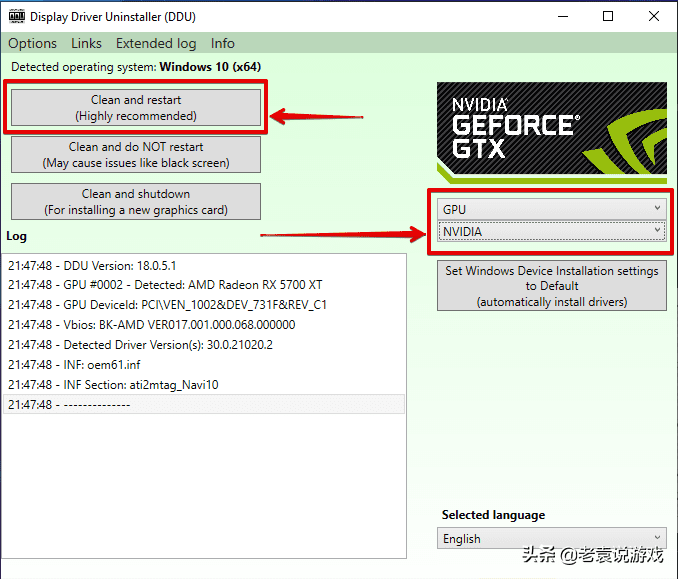679x579 pixels.
Task: Open the English language dropdown
Action: [x=552, y=538]
